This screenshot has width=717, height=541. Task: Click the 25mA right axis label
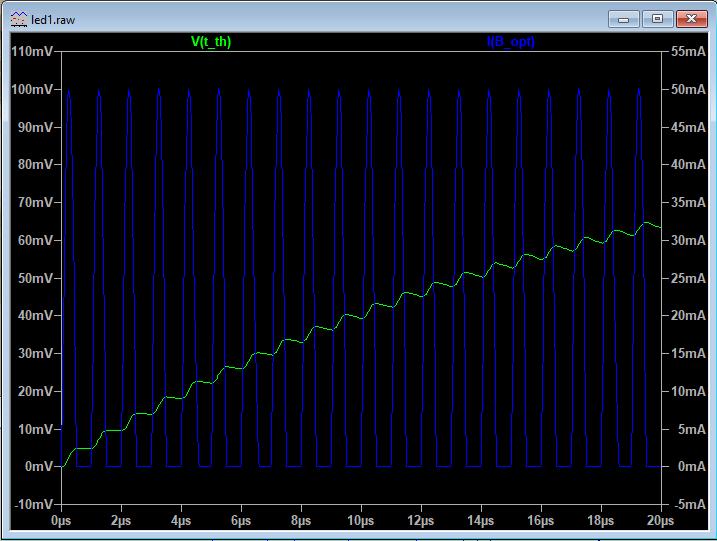688,278
